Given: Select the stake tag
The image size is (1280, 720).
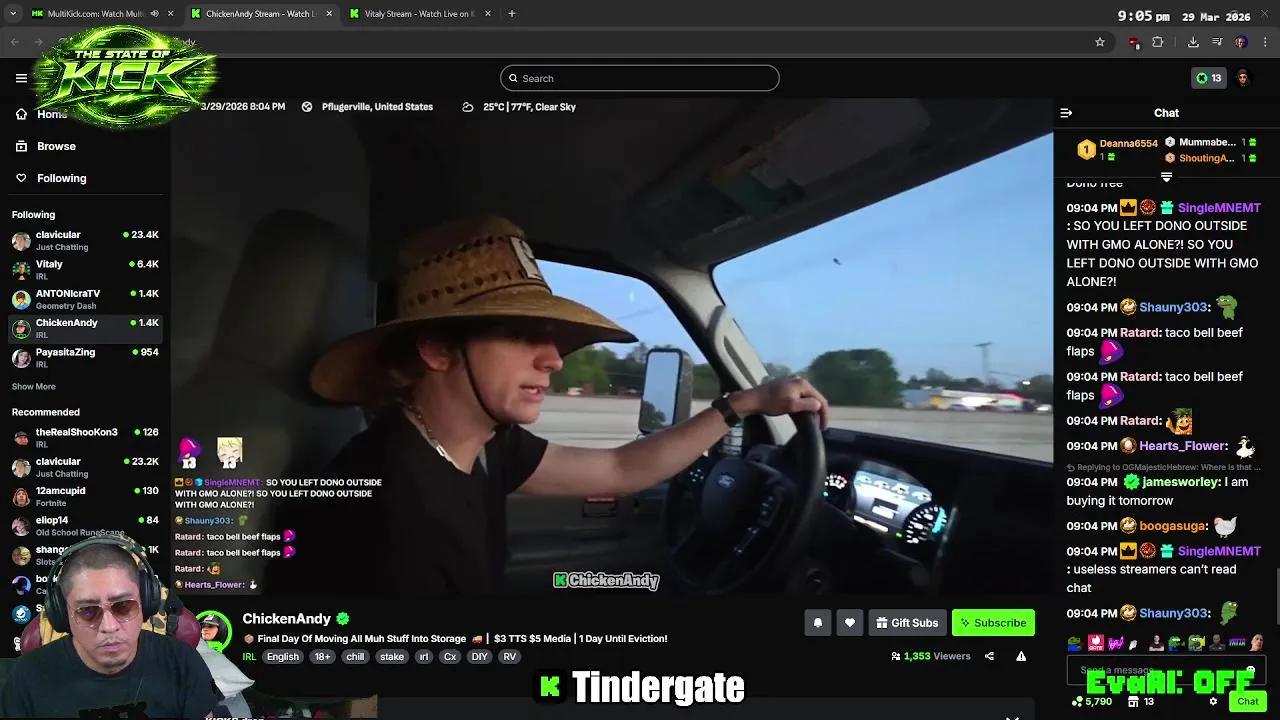Looking at the screenshot, I should (x=392, y=657).
